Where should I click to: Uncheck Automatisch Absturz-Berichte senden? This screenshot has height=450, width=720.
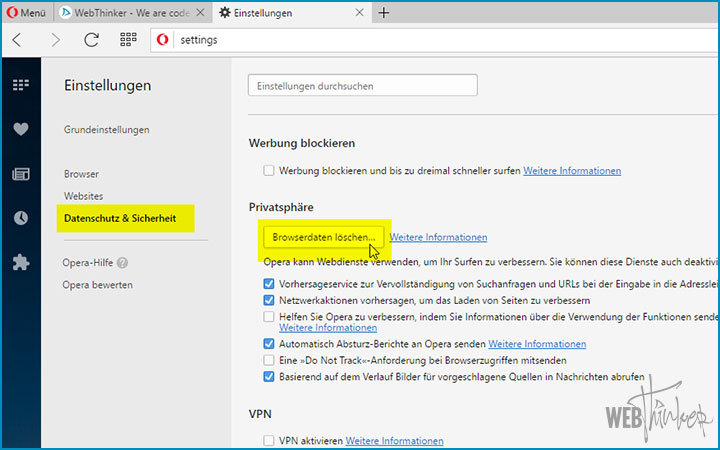click(269, 343)
